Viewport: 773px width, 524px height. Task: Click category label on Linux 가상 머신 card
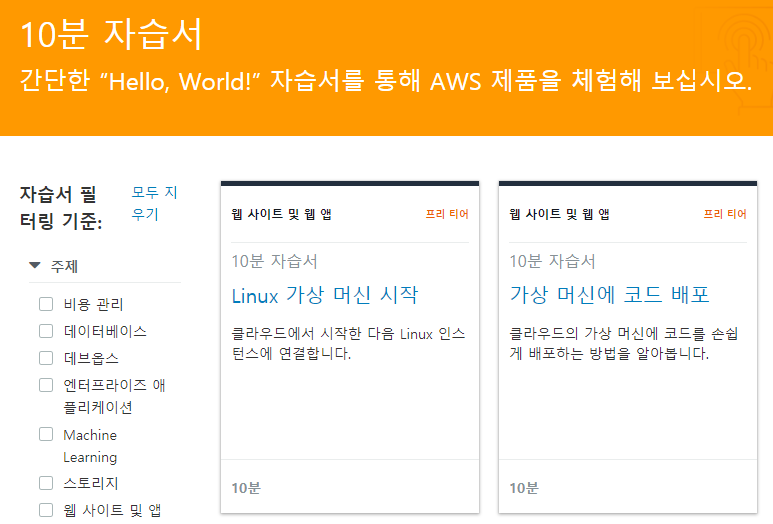click(281, 214)
